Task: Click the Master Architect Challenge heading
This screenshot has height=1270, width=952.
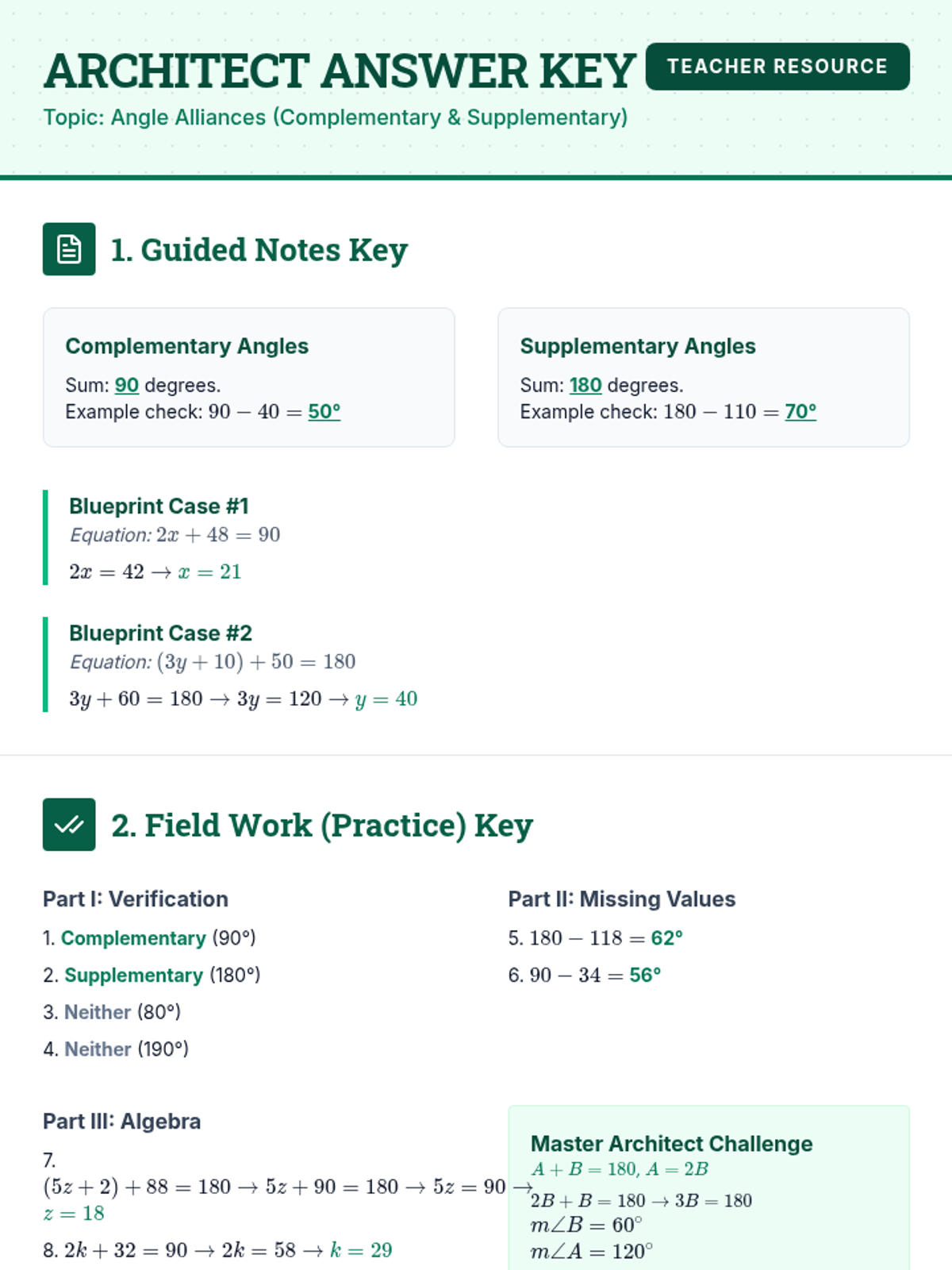Action: coord(671,1143)
